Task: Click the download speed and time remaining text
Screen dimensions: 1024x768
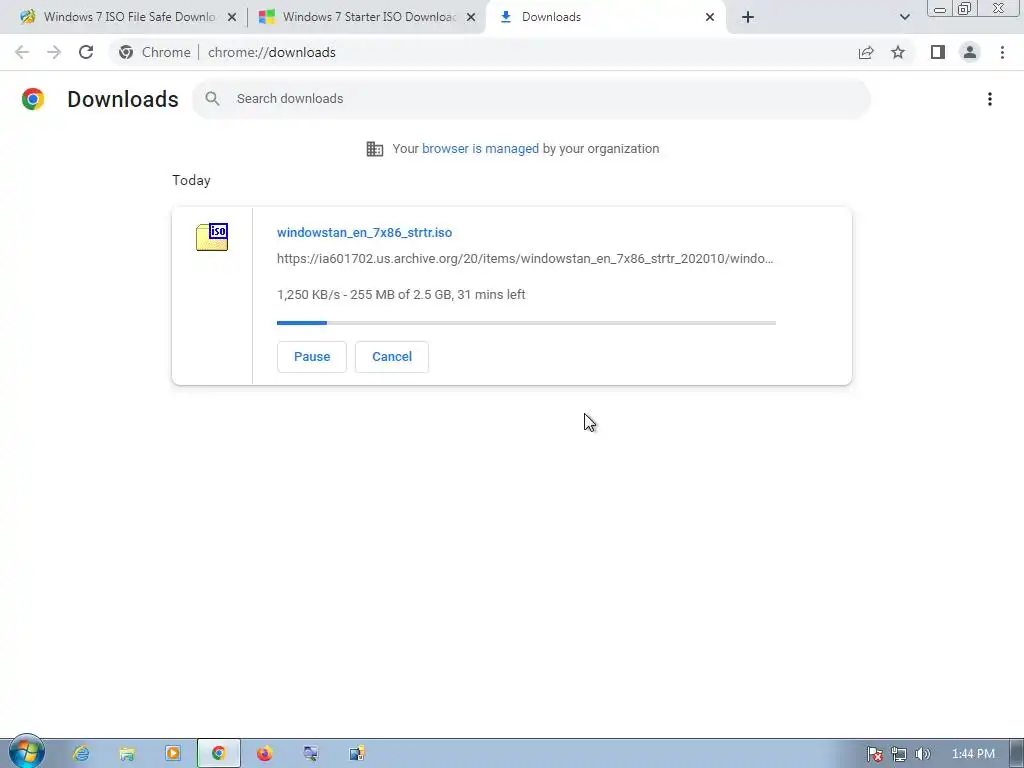Action: pos(401,295)
